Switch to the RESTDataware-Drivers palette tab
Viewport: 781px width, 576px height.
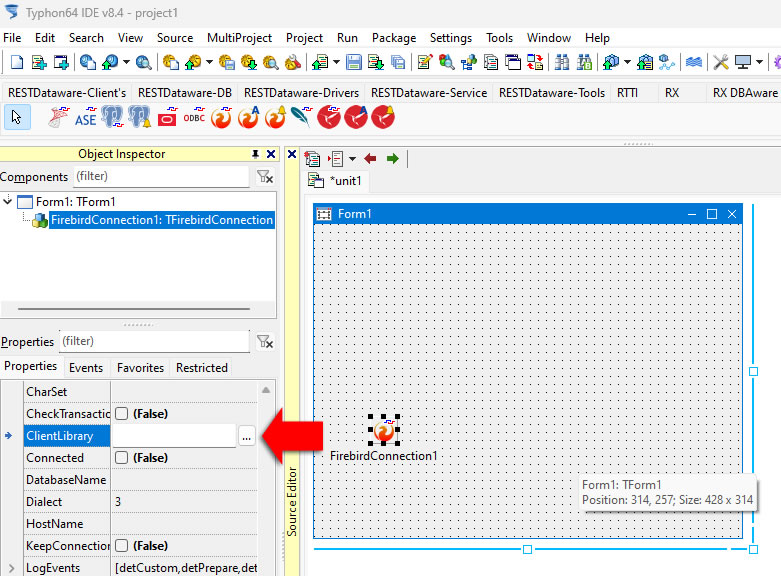tap(301, 93)
